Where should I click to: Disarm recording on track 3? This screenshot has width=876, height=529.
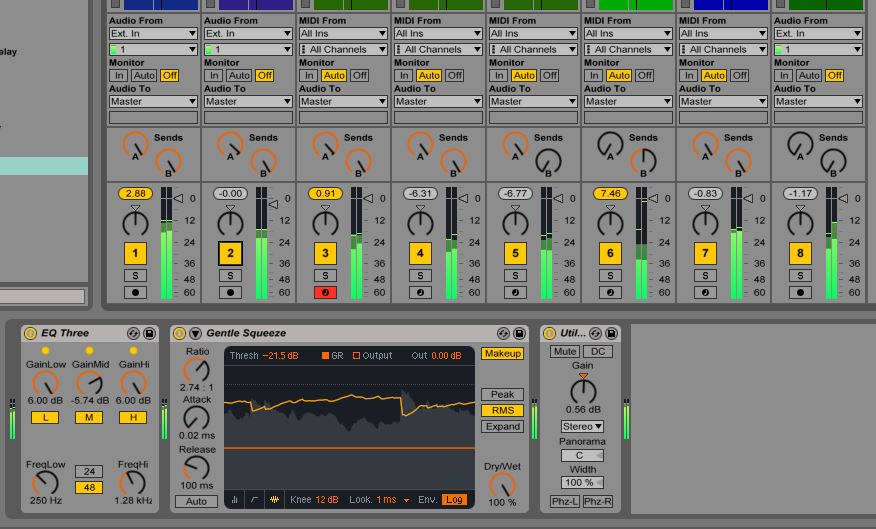point(325,293)
